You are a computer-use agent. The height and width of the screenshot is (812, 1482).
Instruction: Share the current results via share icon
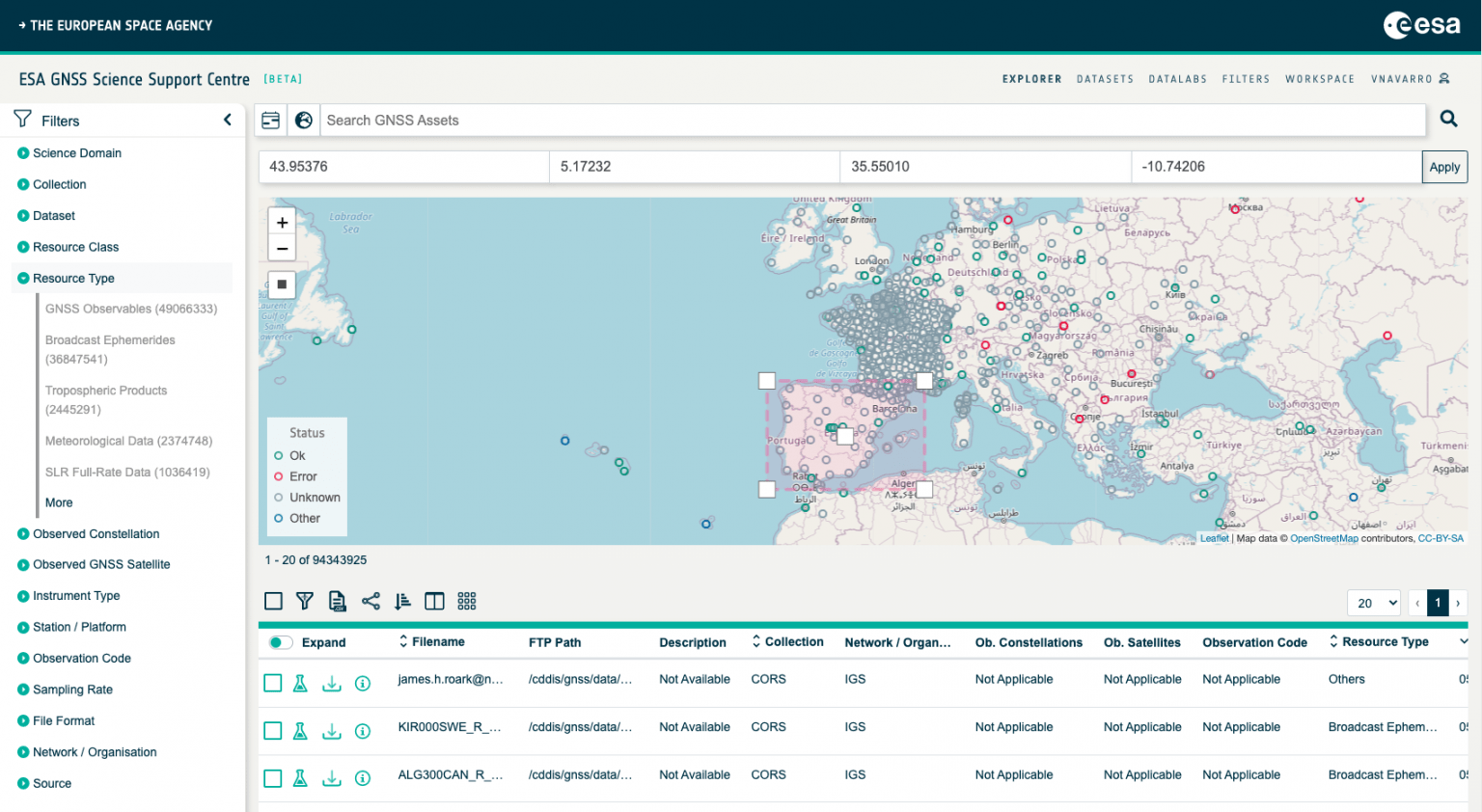(371, 601)
